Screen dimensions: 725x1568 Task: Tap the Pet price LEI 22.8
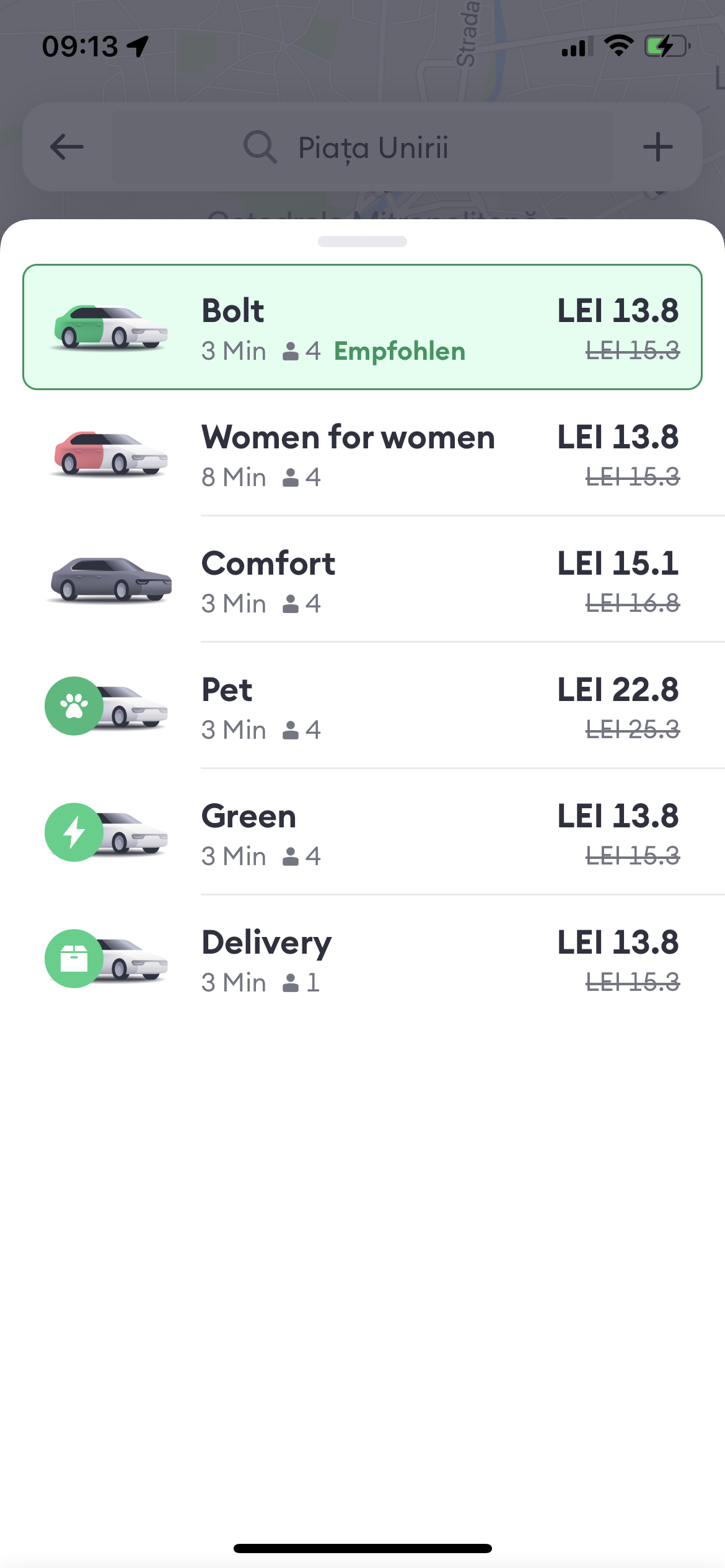pos(618,690)
